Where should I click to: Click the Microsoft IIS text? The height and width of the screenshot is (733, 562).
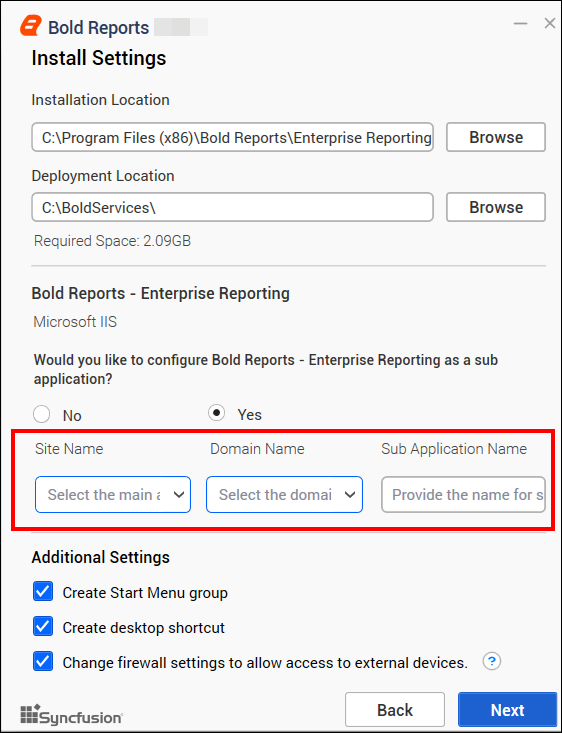pos(75,322)
